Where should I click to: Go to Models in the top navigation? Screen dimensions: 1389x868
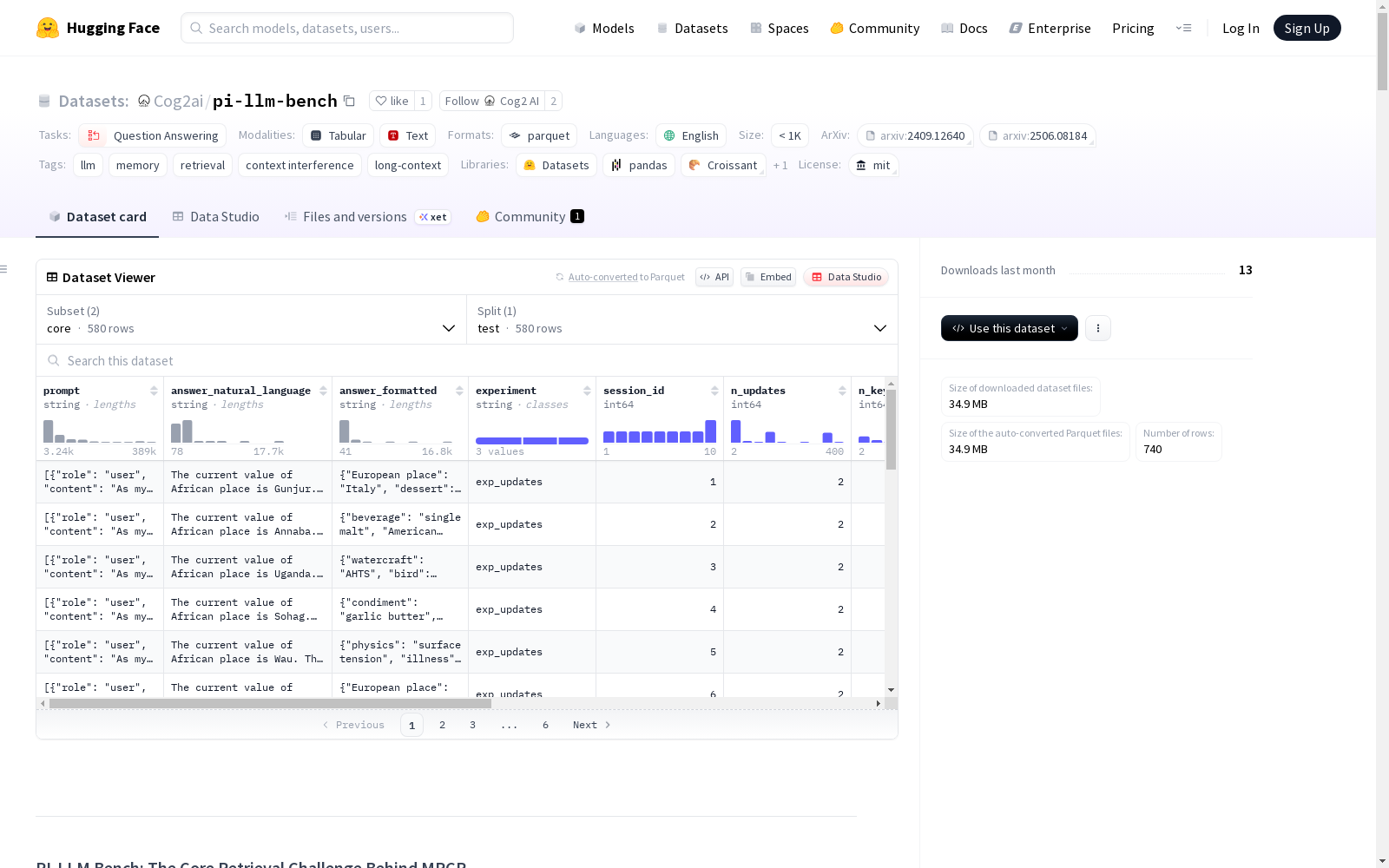pyautogui.click(x=604, y=28)
